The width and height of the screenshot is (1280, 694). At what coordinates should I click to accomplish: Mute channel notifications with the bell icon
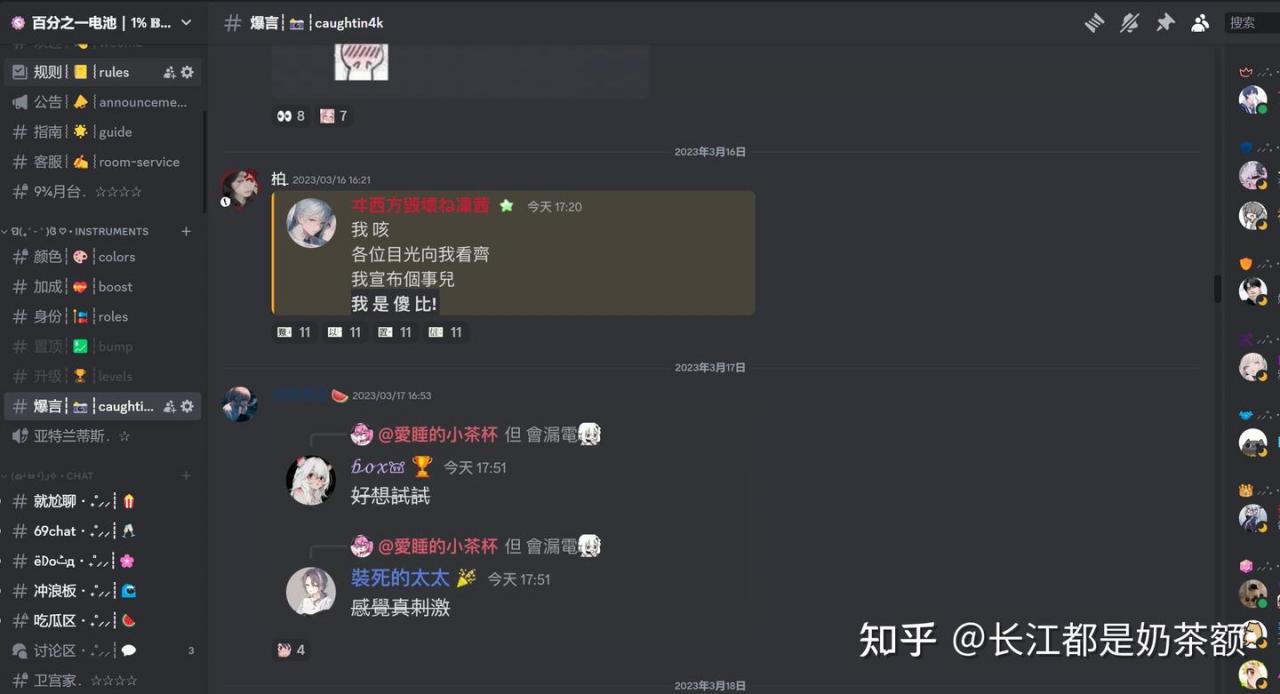[1129, 22]
